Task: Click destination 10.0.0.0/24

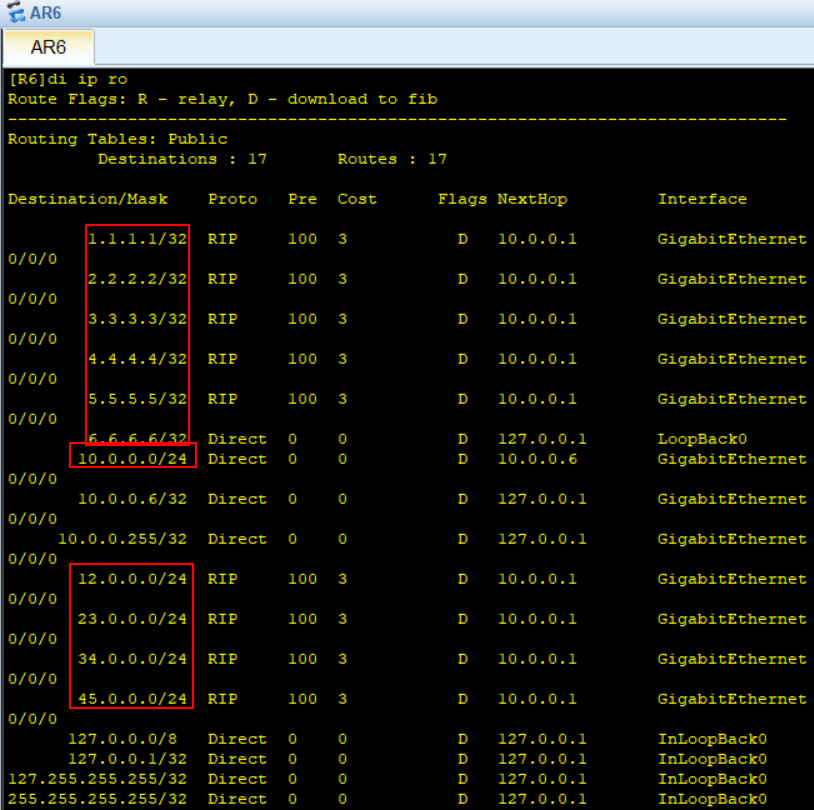Action: coord(132,459)
